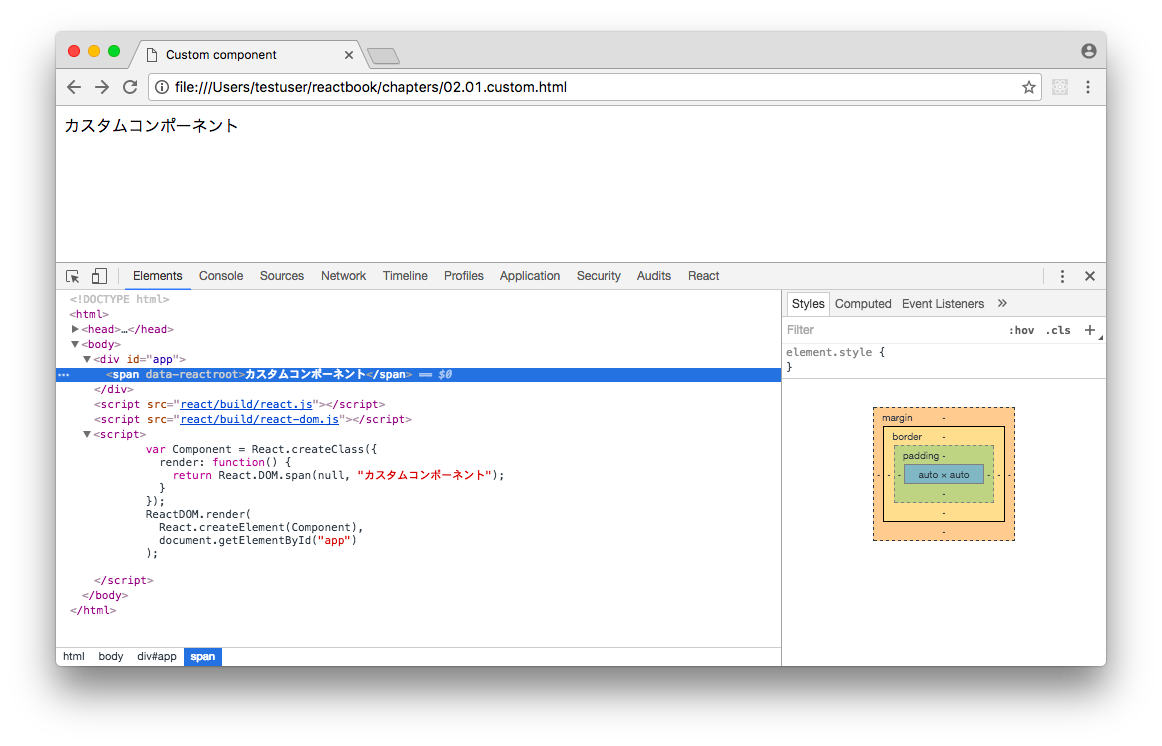Screen dimensions: 1162x746
Task: Toggle the :hov element state panel
Action: coord(1021,330)
